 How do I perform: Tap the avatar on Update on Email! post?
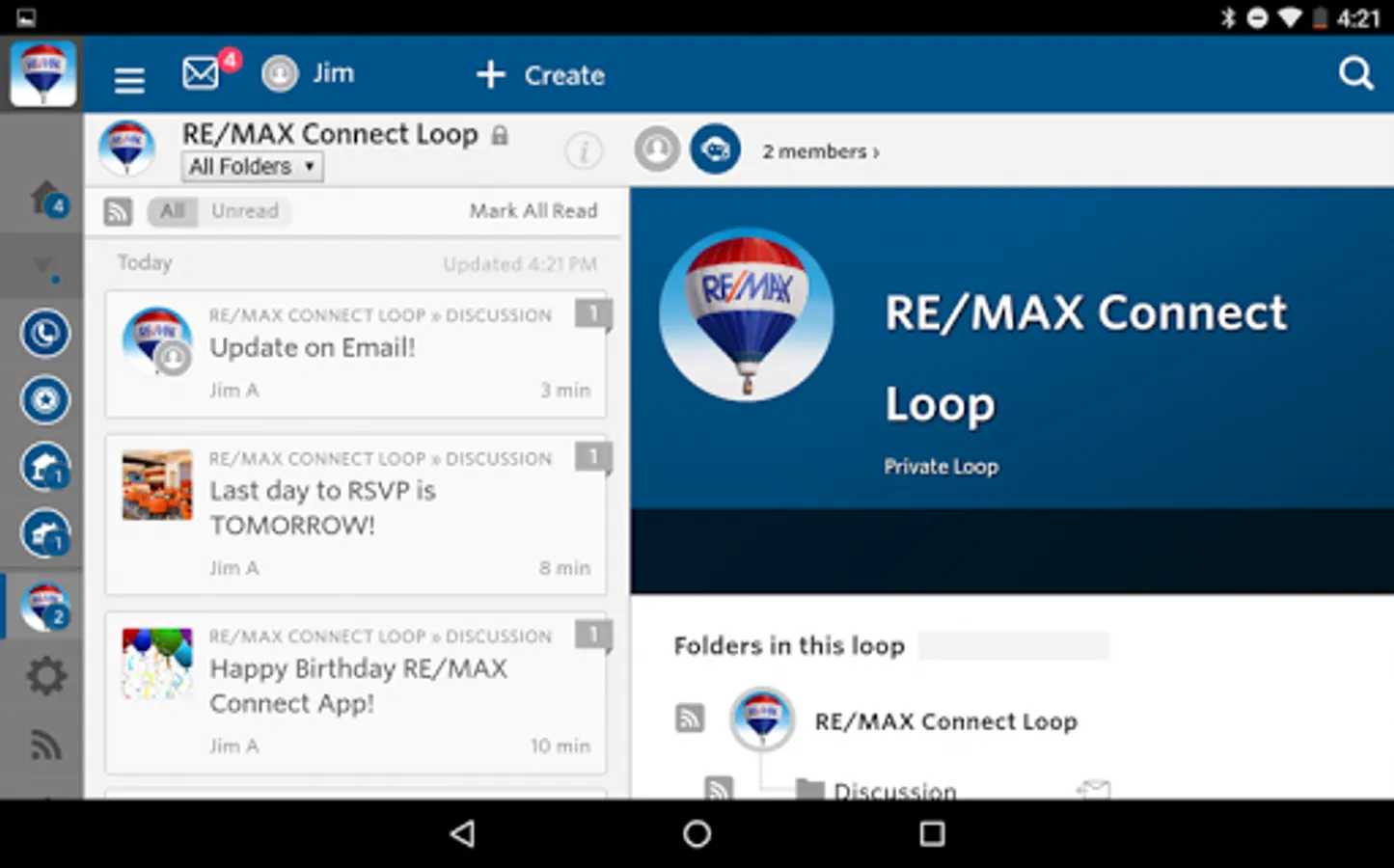pyautogui.click(x=157, y=341)
